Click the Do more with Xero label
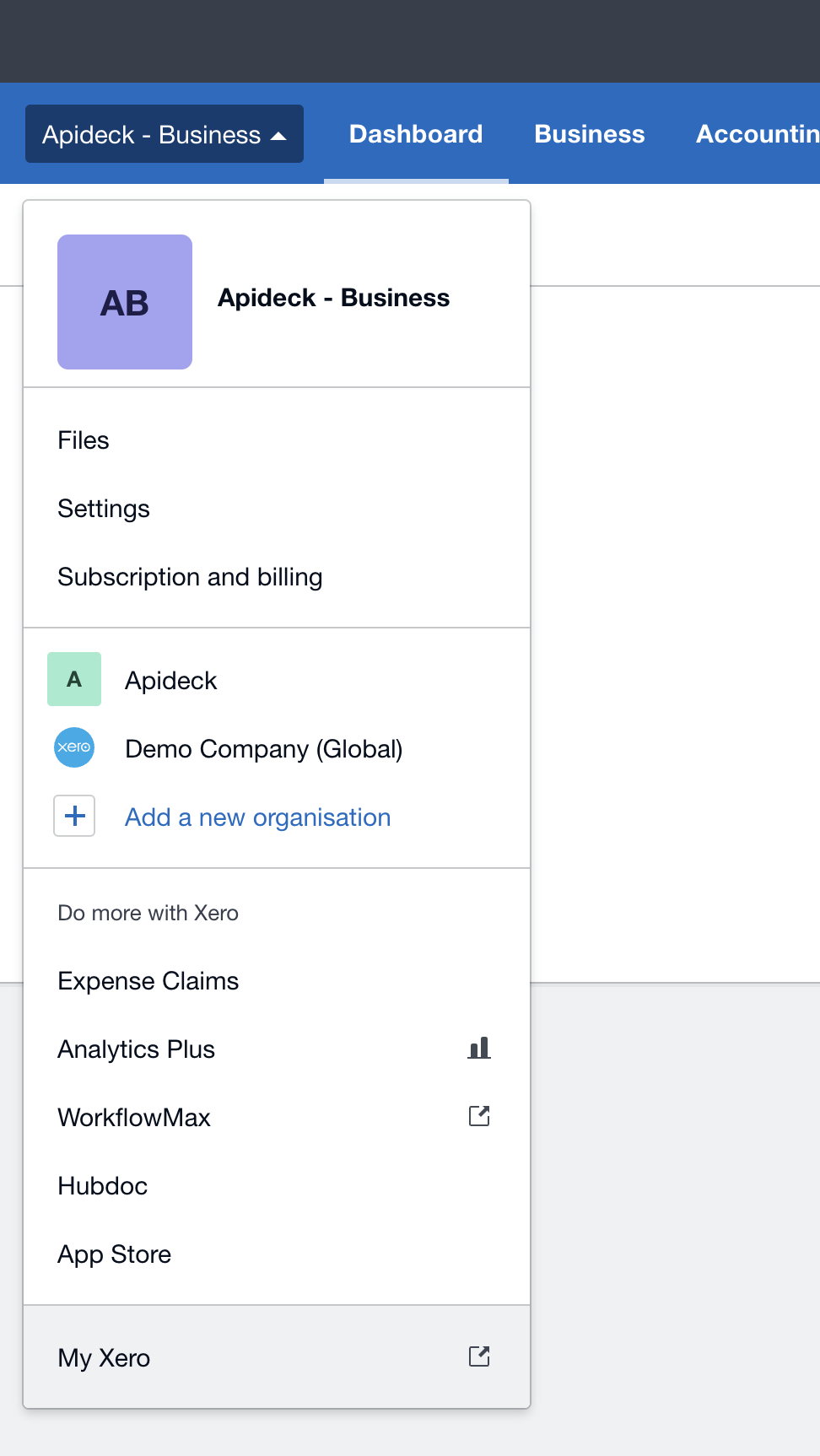Viewport: 820px width, 1456px height. point(148,913)
